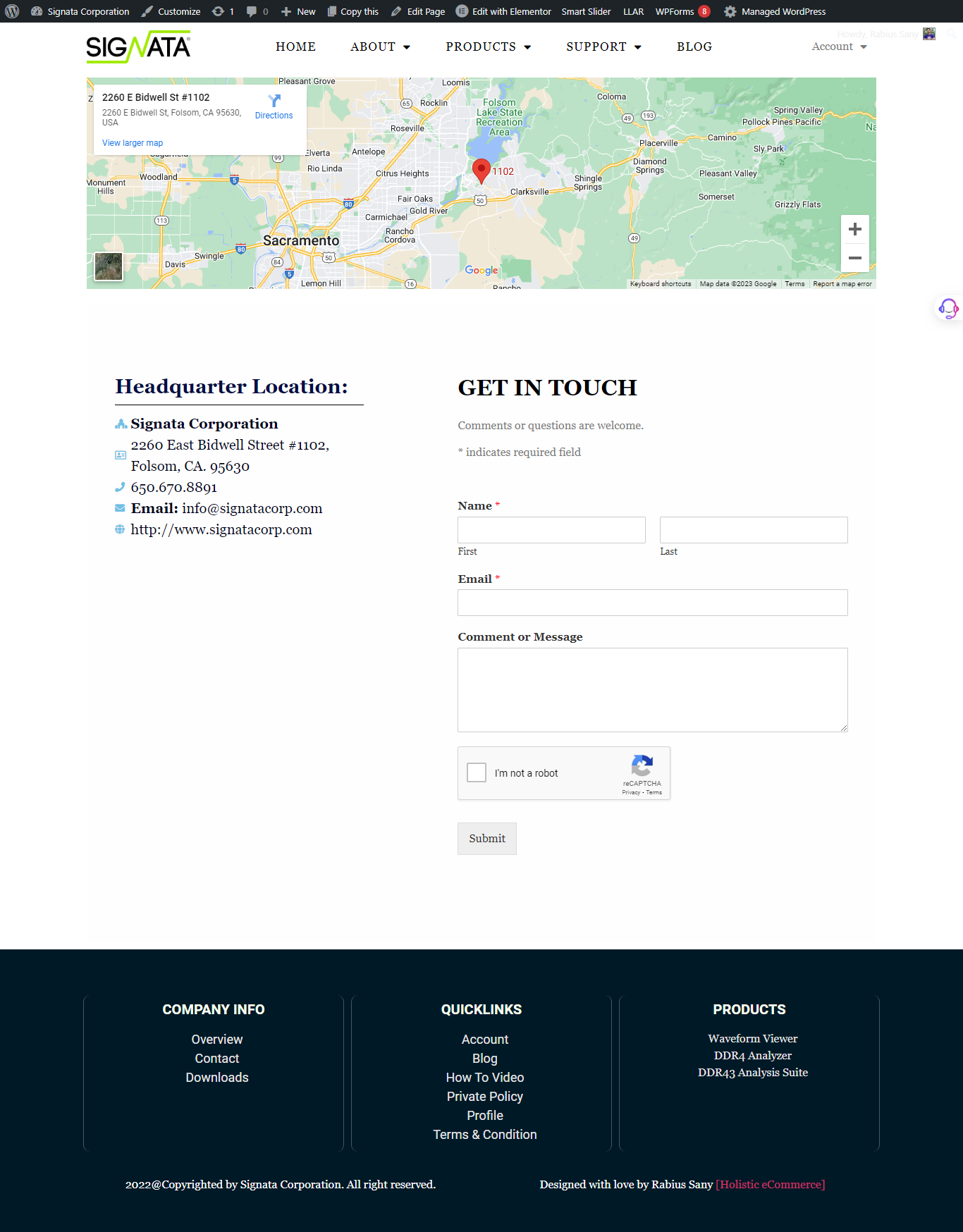This screenshot has height=1232, width=963.
Task: Zoom out on the map
Action: pyautogui.click(x=855, y=258)
